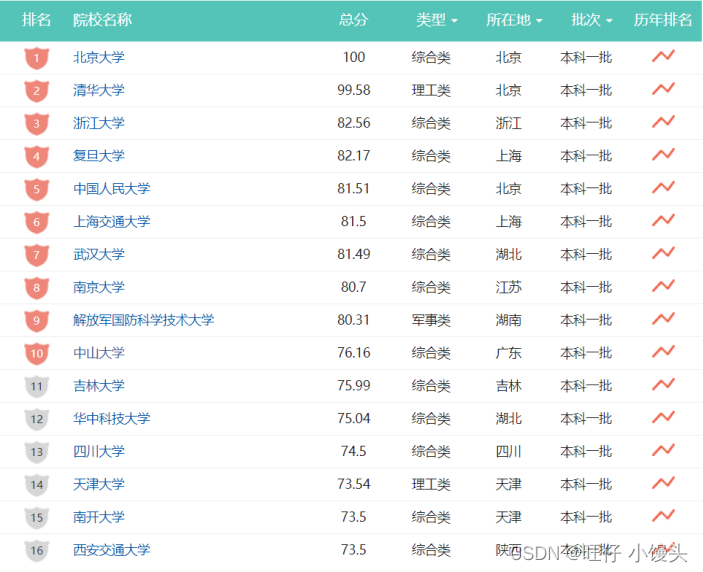The width and height of the screenshot is (703, 572).
Task: Click the rank 10 red shield badge
Action: coord(37,353)
